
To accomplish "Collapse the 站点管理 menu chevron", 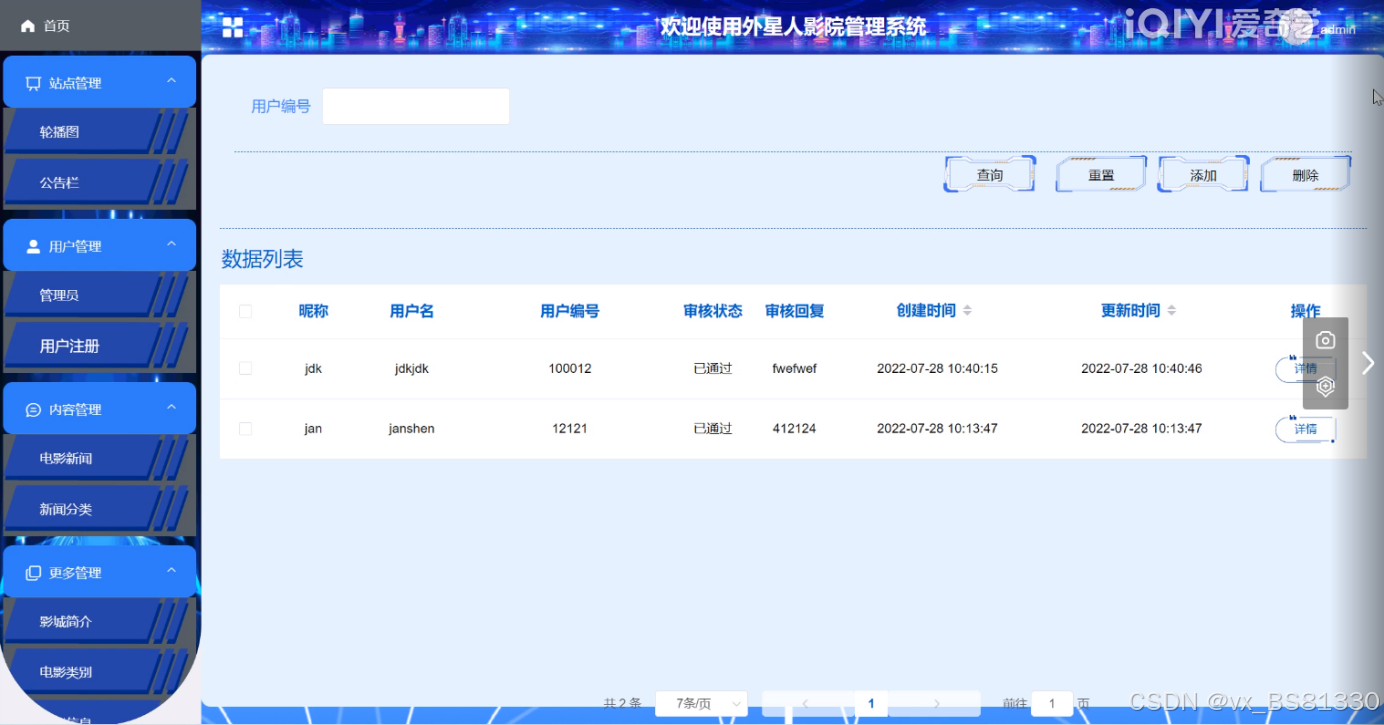I will pyautogui.click(x=171, y=81).
